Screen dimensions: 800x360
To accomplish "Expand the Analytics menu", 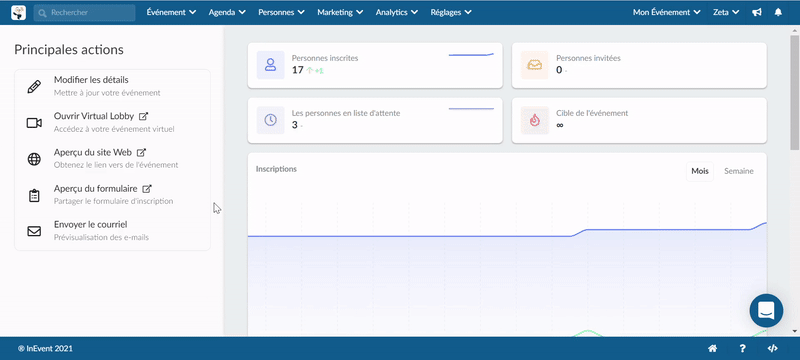I will [x=397, y=12].
